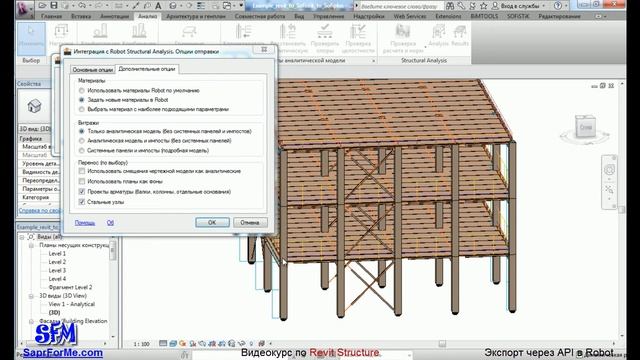Open the Revit application menu button
This screenshot has height=360, width=640.
coord(24,9)
